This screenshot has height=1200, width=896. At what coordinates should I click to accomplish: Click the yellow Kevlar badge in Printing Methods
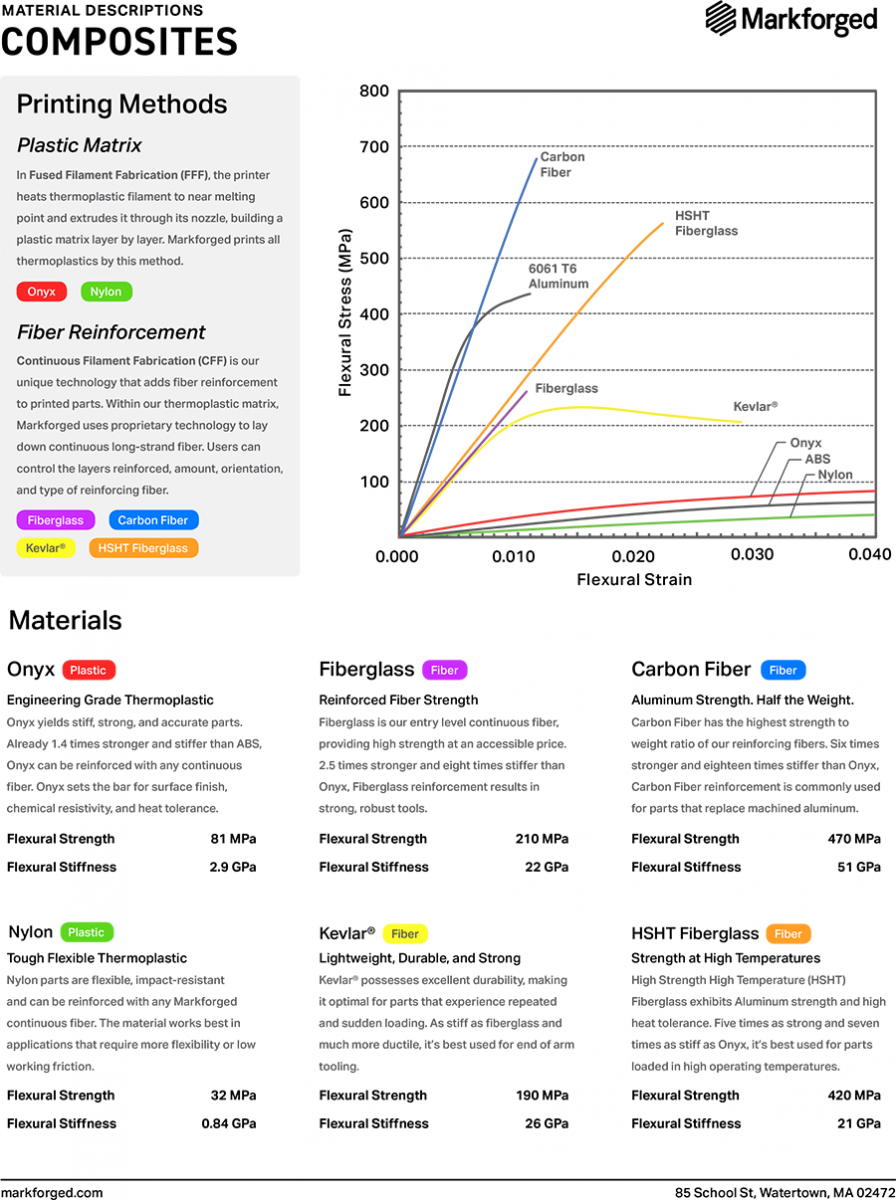[x=45, y=548]
